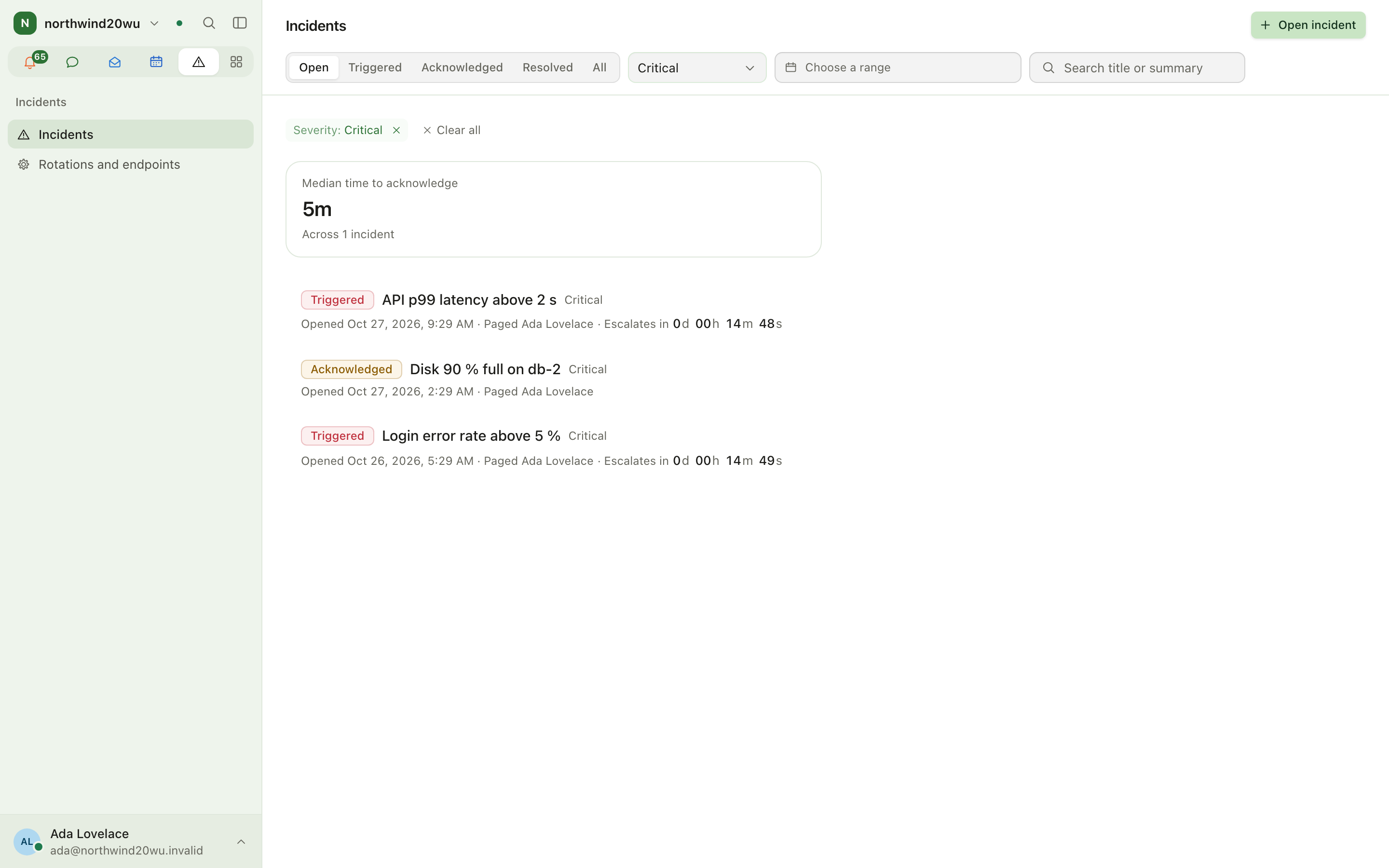Screen dimensions: 1389x868
Task: Expand the Ada Lovelace account menu chevron
Action: pyautogui.click(x=241, y=841)
